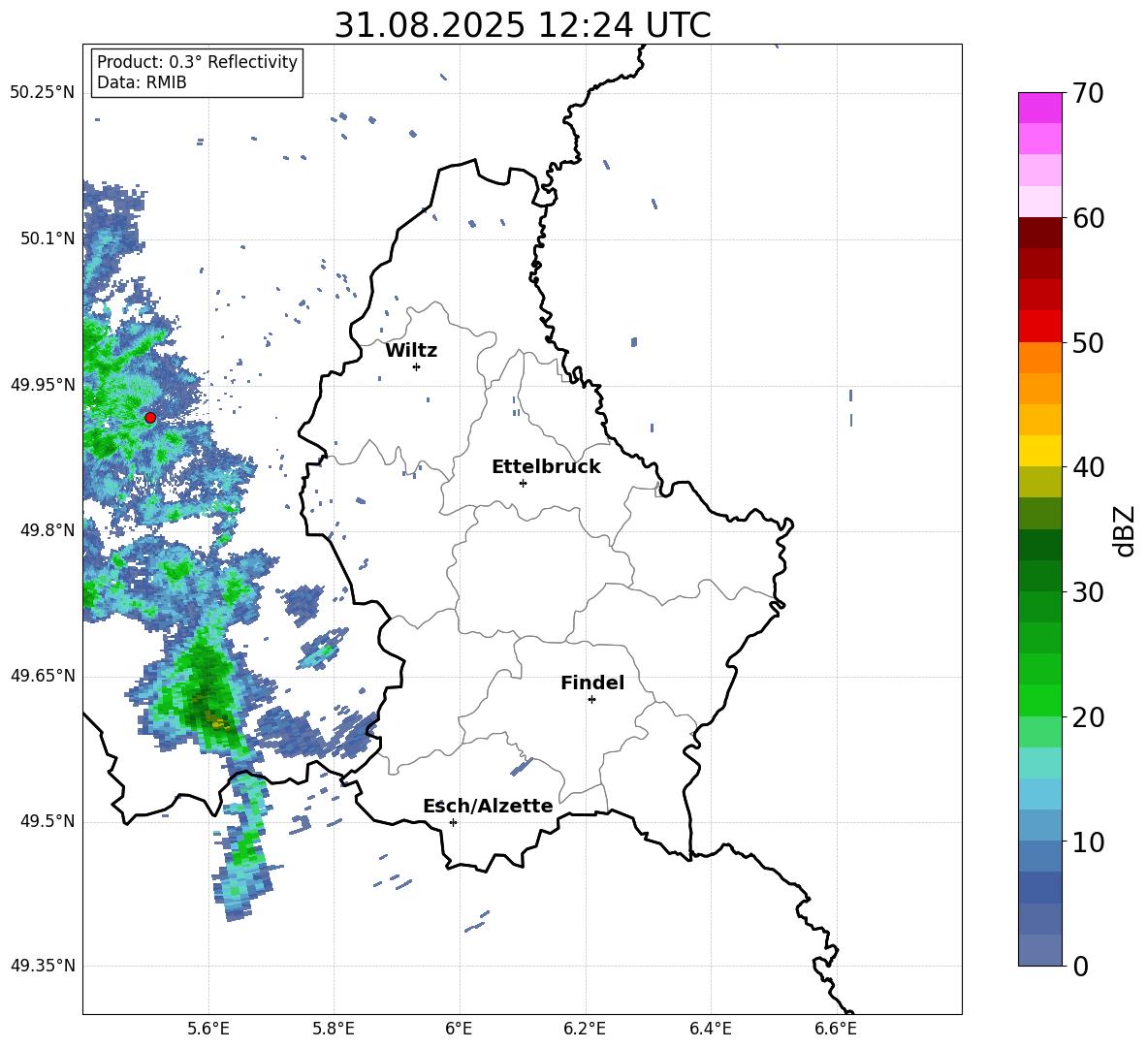
Task: Click the 5.6°E longitude label
Action: [x=208, y=1029]
